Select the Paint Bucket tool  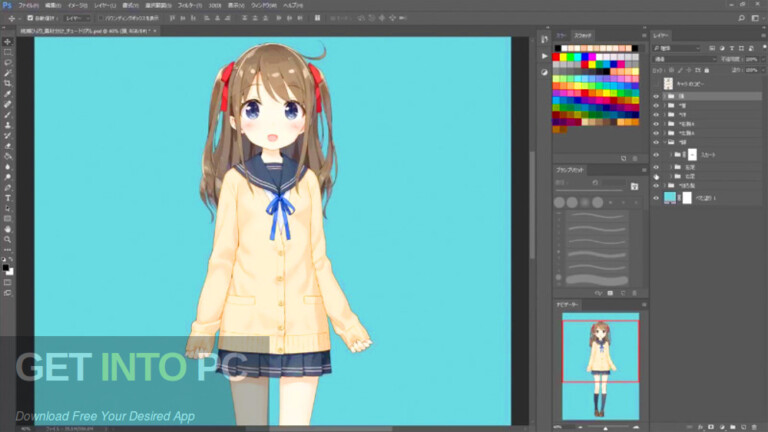coord(7,156)
